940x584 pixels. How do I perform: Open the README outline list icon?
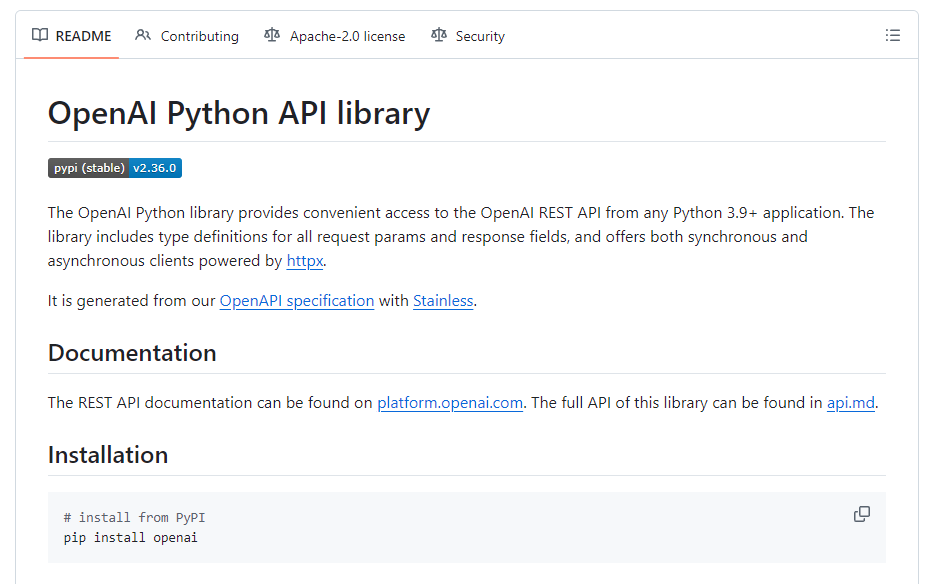[x=893, y=35]
